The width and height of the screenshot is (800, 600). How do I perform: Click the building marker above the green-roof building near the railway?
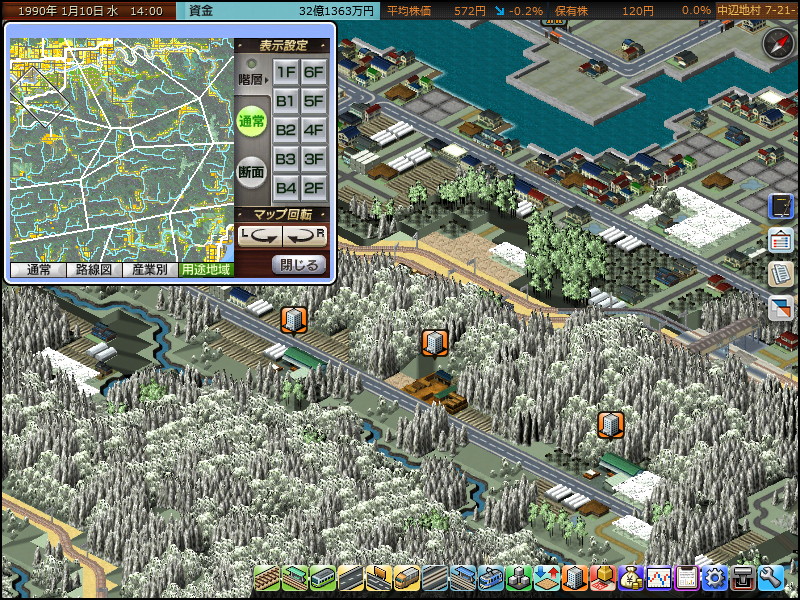(294, 321)
